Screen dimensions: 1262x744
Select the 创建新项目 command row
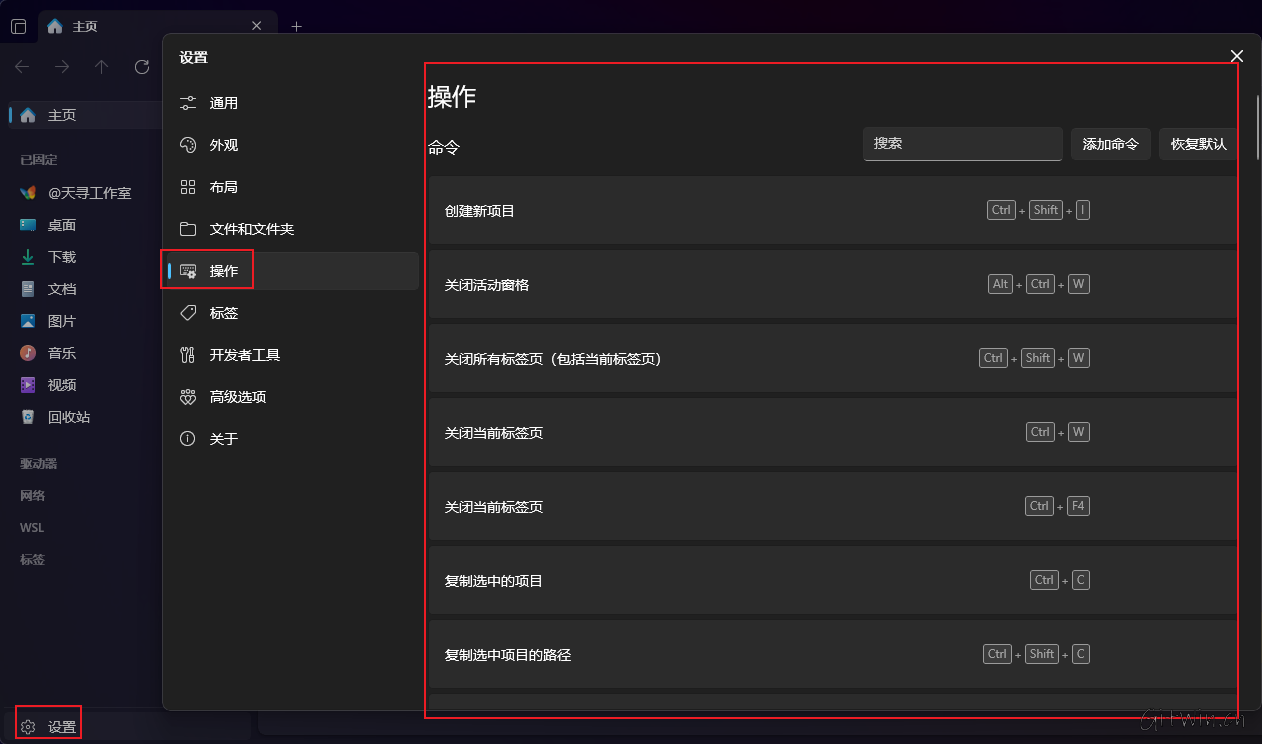700,211
